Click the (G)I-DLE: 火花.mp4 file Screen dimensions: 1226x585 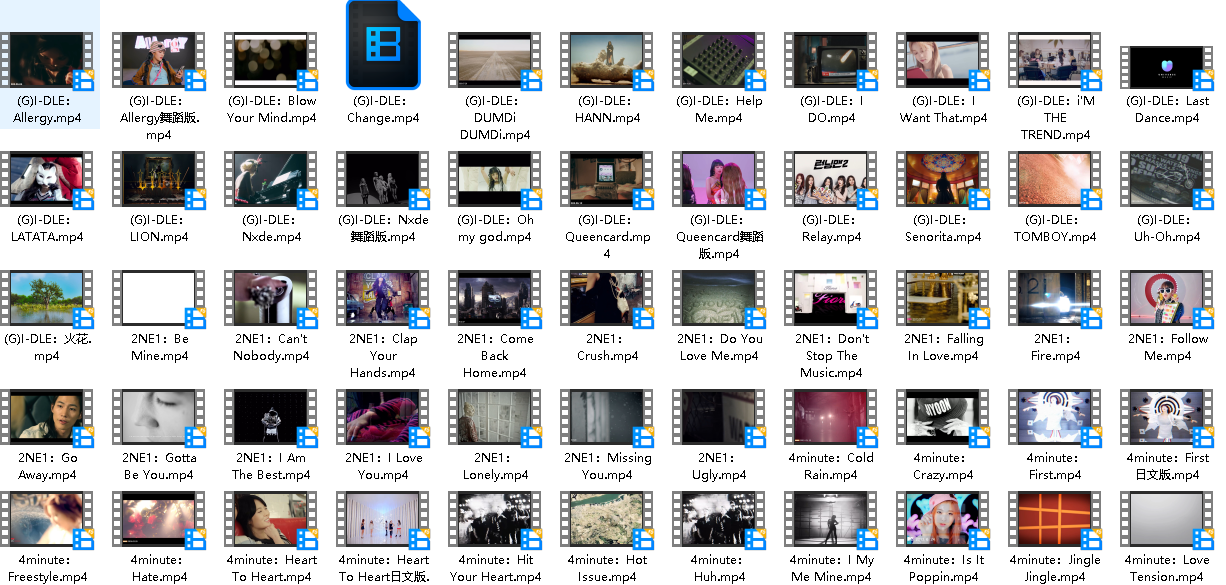click(x=47, y=298)
